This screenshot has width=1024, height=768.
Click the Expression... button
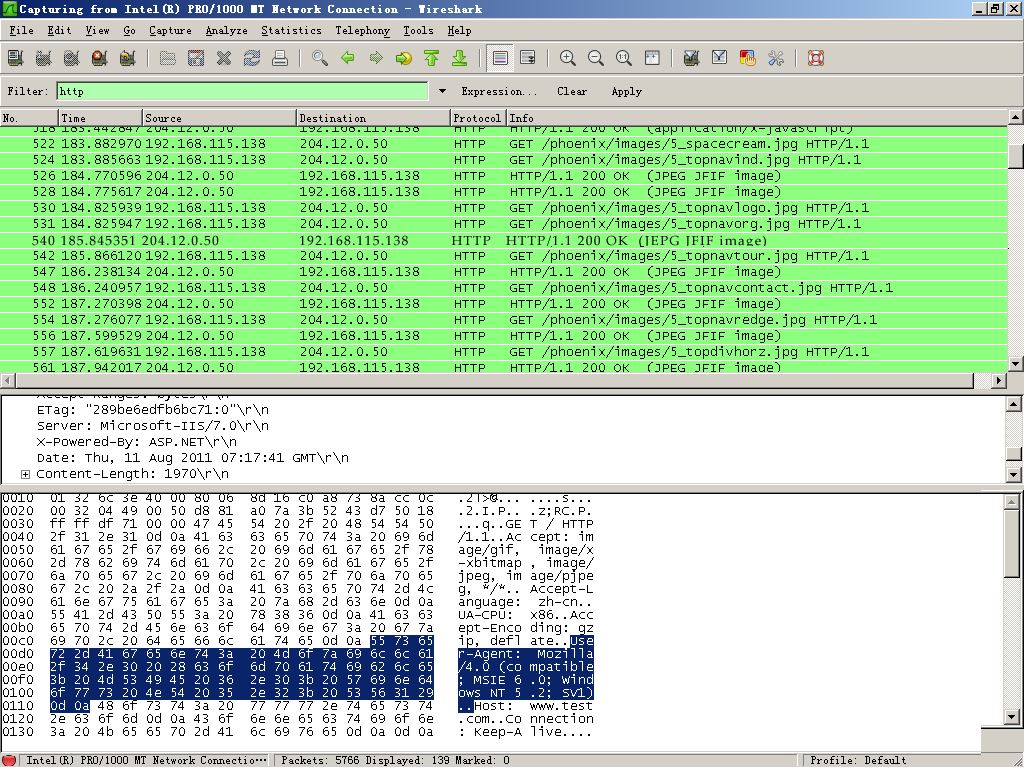[x=499, y=91]
